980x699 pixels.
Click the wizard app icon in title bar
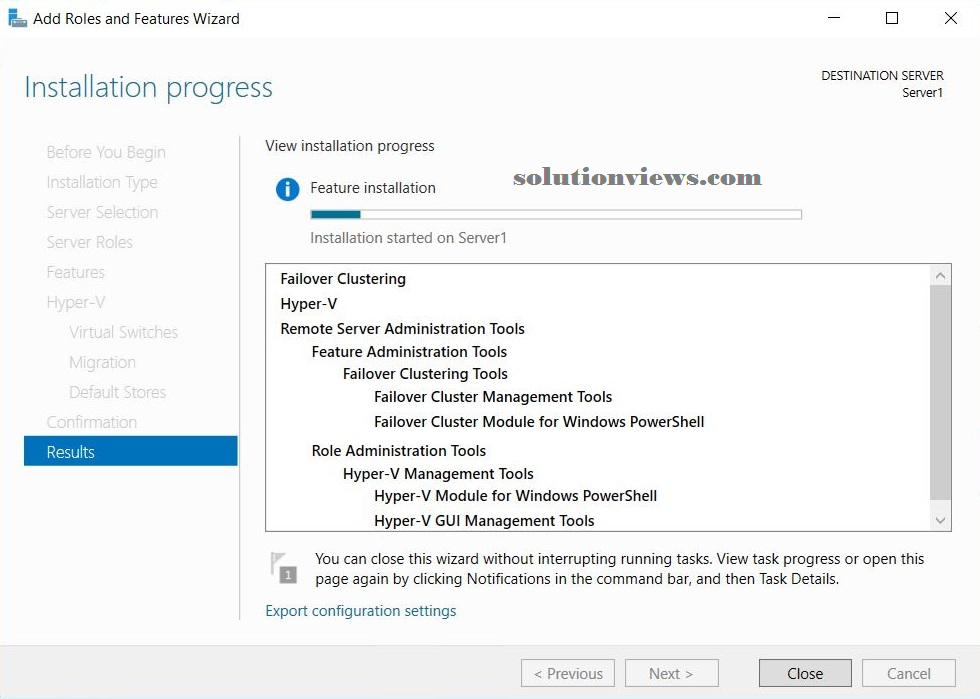[18, 18]
